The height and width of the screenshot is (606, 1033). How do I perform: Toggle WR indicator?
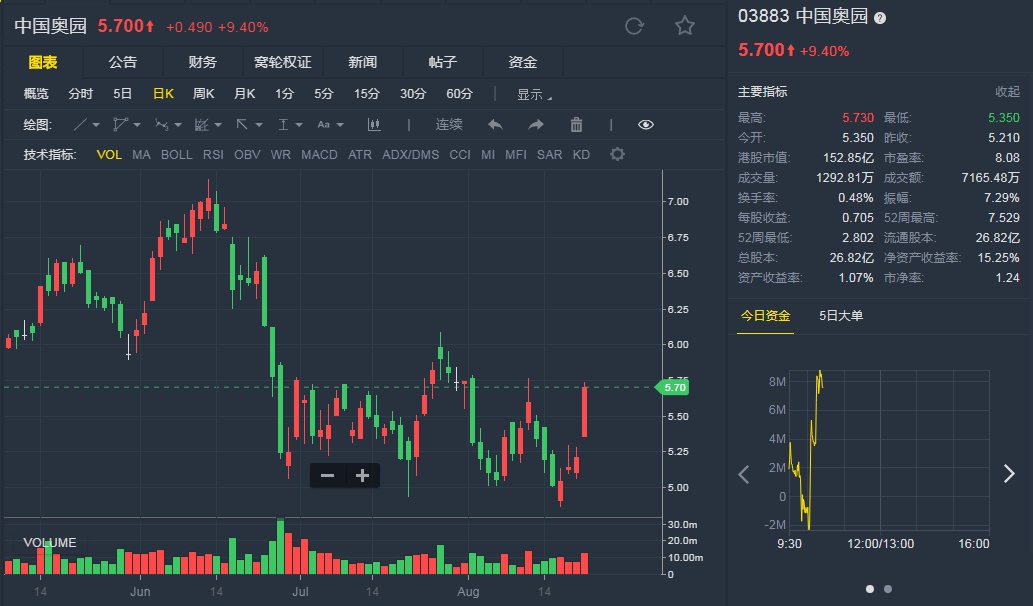click(280, 155)
